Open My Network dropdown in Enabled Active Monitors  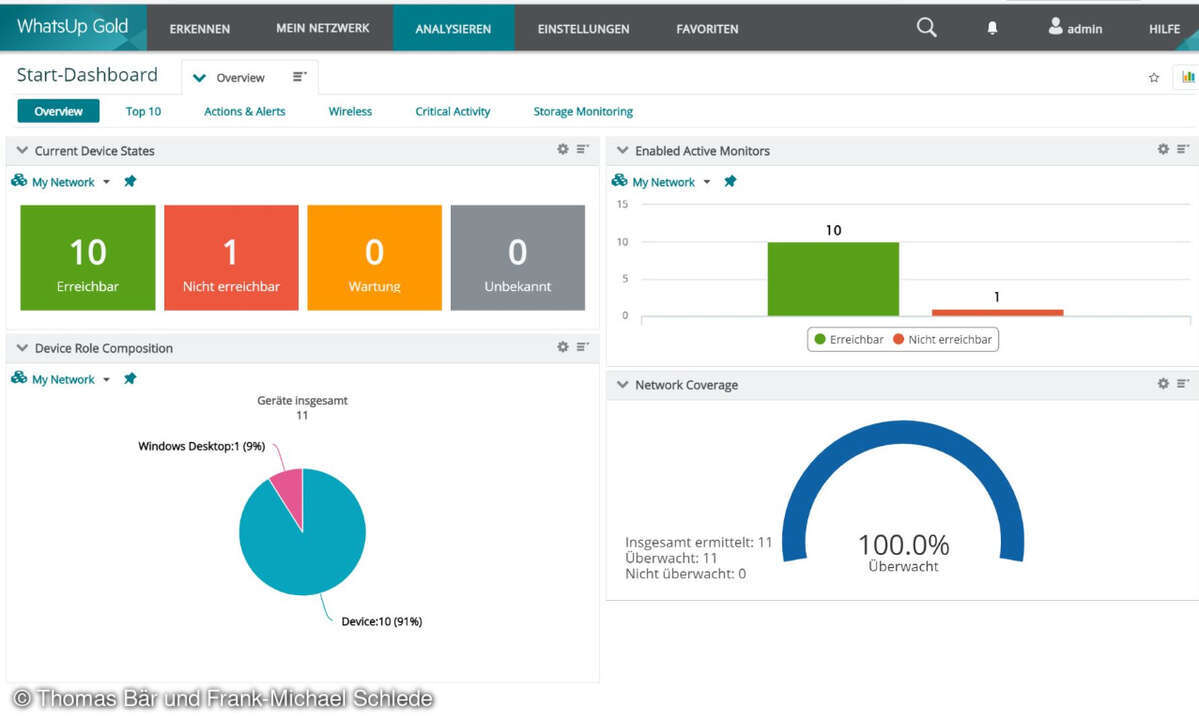pos(671,182)
